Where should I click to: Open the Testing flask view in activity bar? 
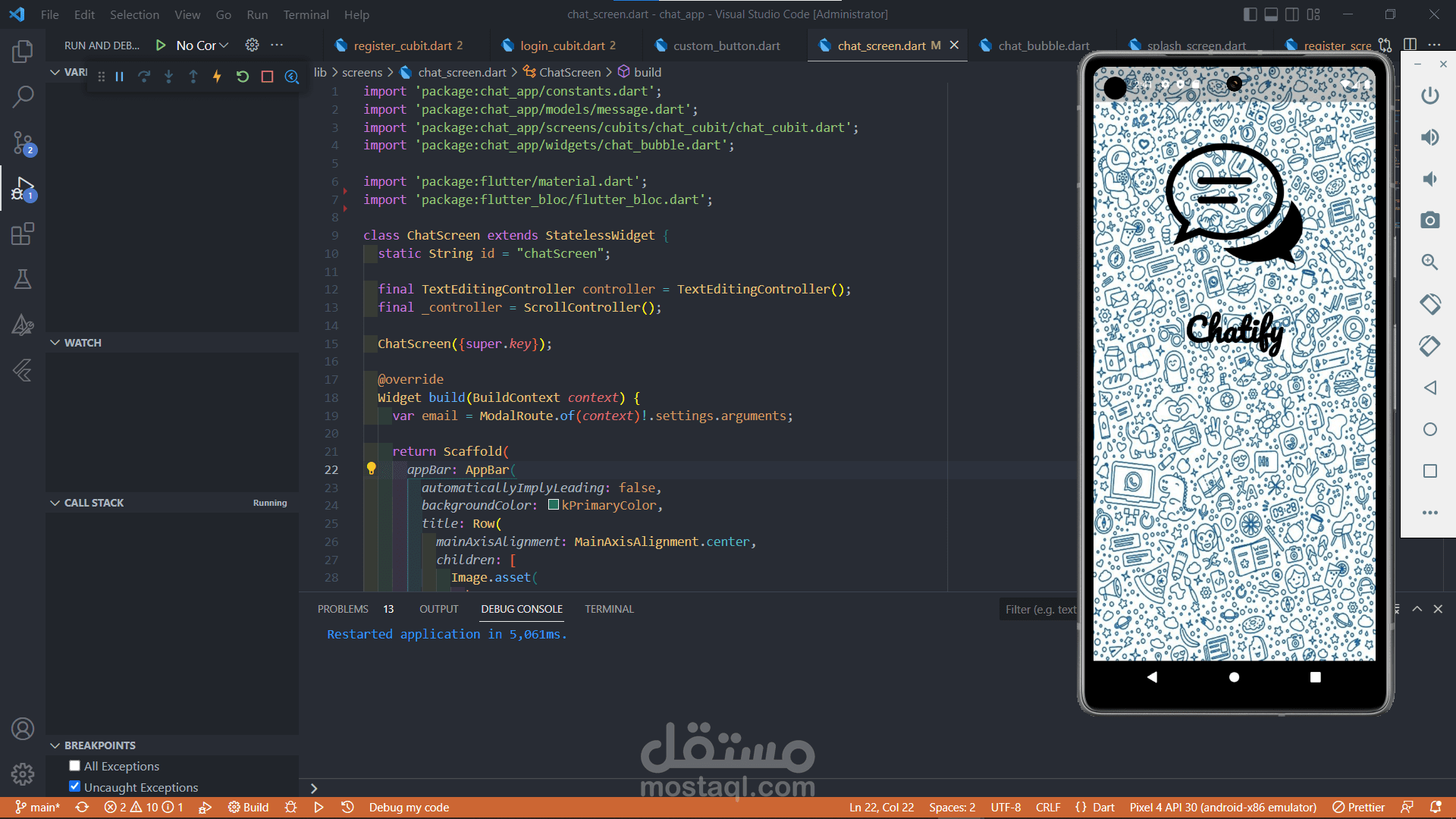click(x=23, y=279)
